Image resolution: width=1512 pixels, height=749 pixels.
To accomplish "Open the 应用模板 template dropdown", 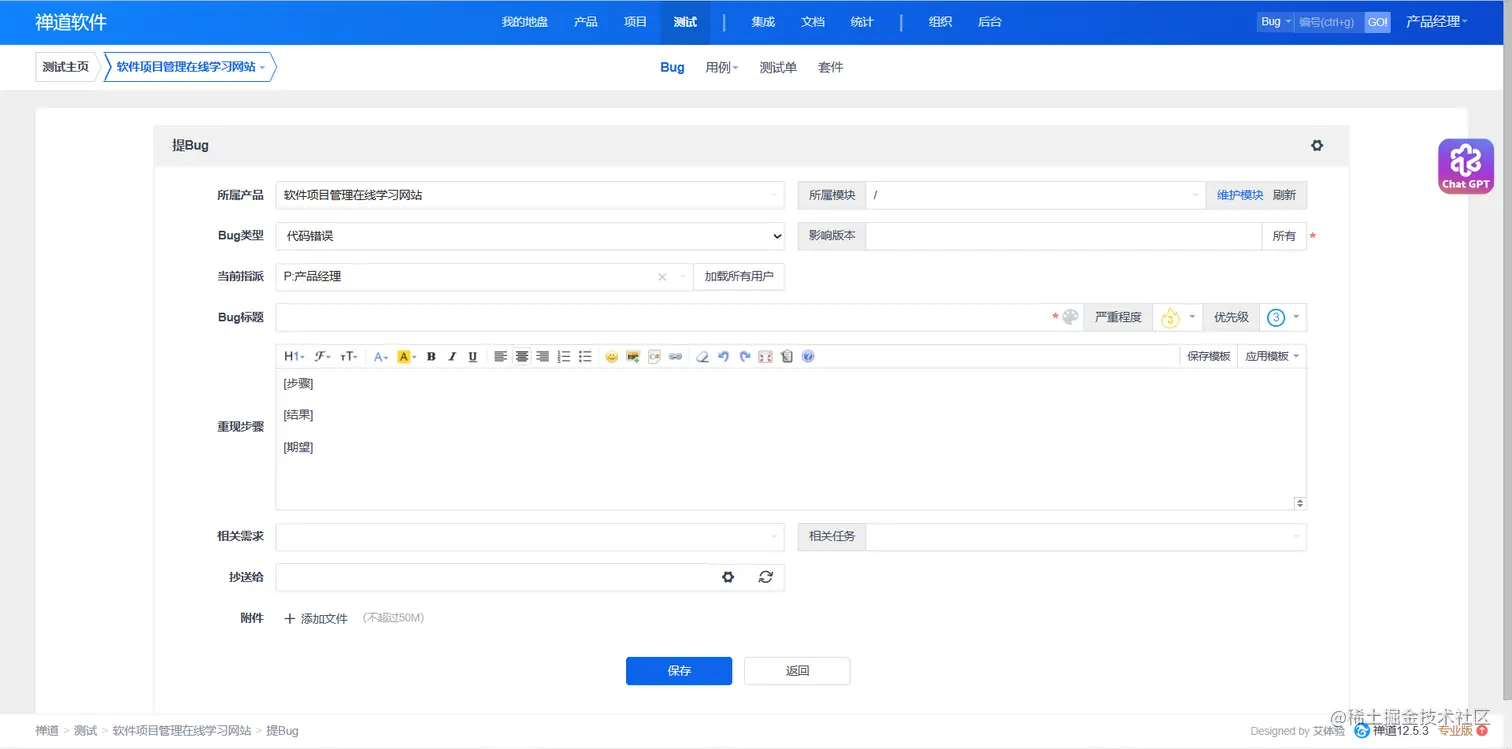I will point(1271,356).
